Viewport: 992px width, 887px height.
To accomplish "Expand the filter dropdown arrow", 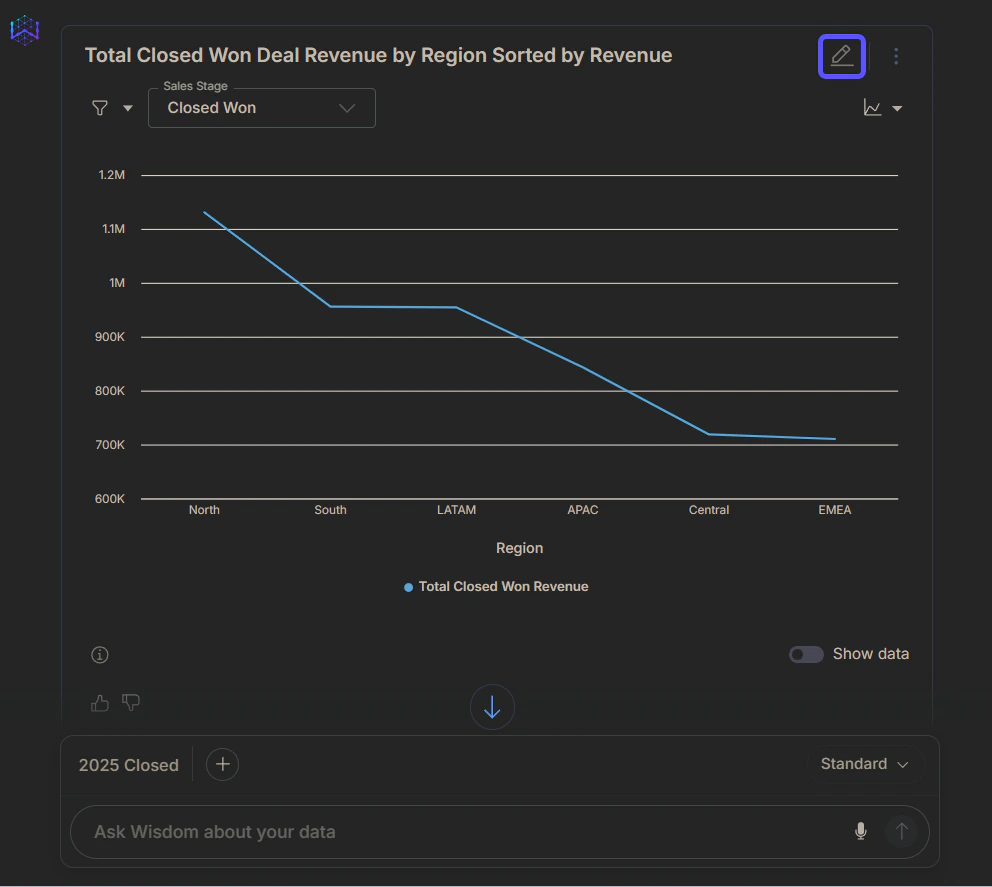I will pos(128,108).
